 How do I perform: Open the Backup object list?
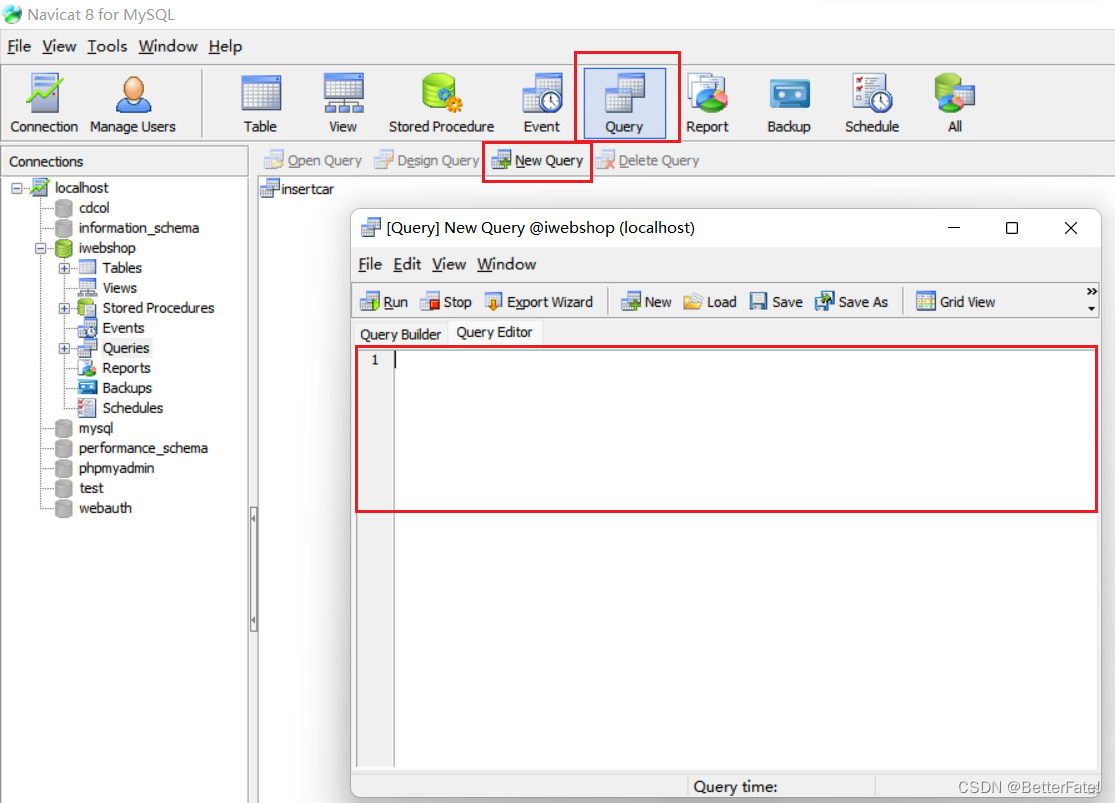click(x=789, y=103)
